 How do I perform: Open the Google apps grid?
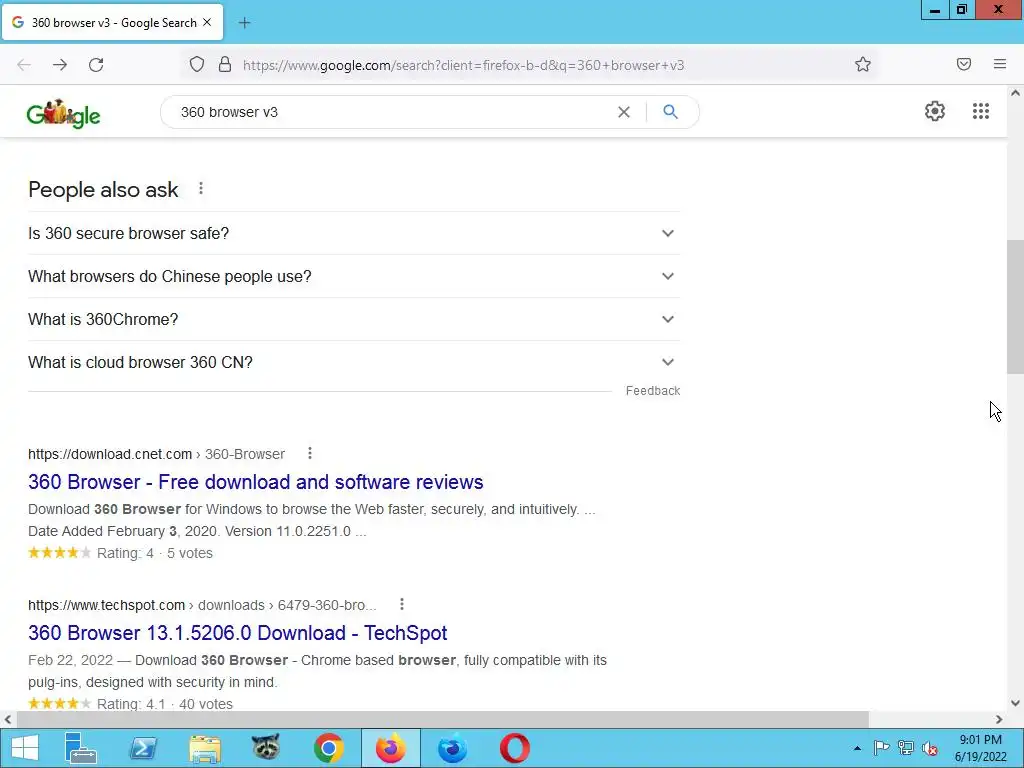click(x=981, y=111)
